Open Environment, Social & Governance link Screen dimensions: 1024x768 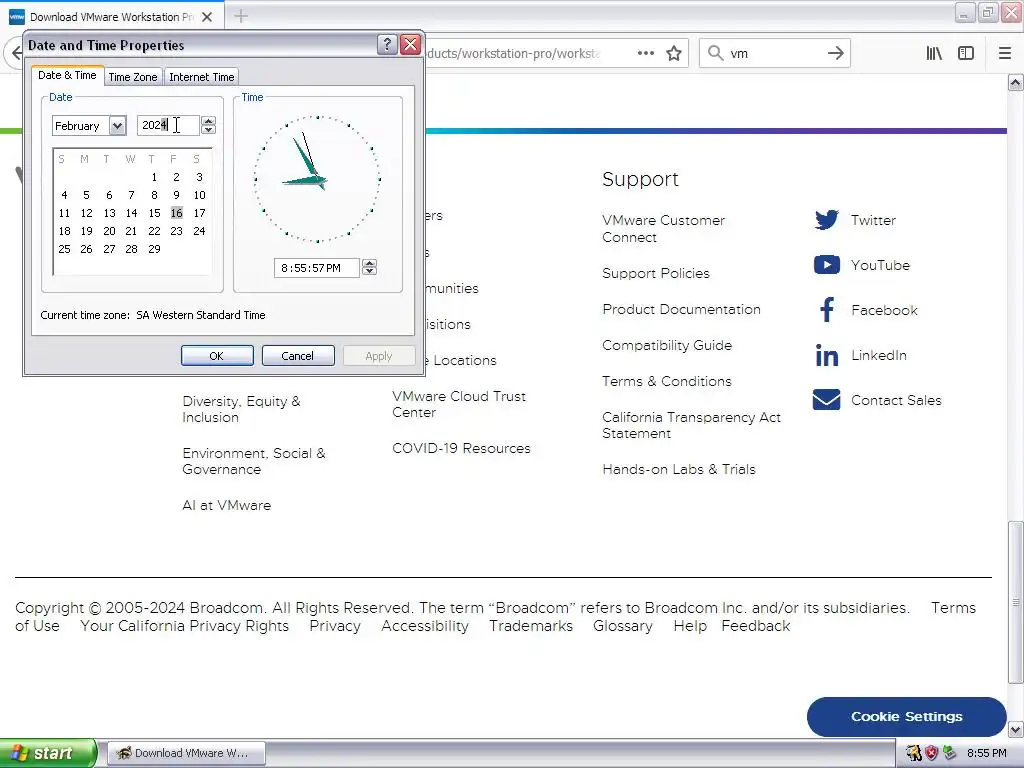(x=253, y=461)
